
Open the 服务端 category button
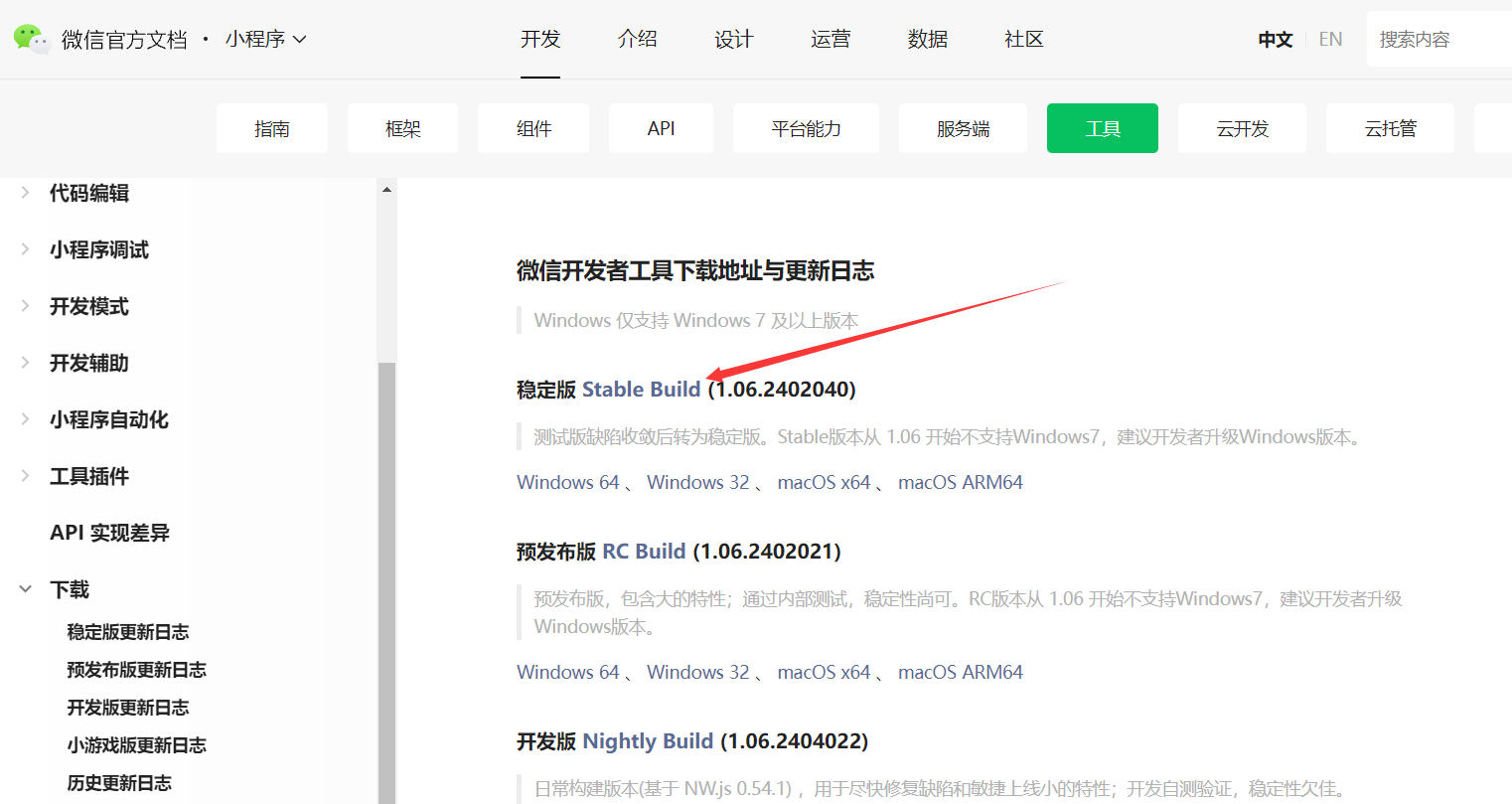[962, 128]
